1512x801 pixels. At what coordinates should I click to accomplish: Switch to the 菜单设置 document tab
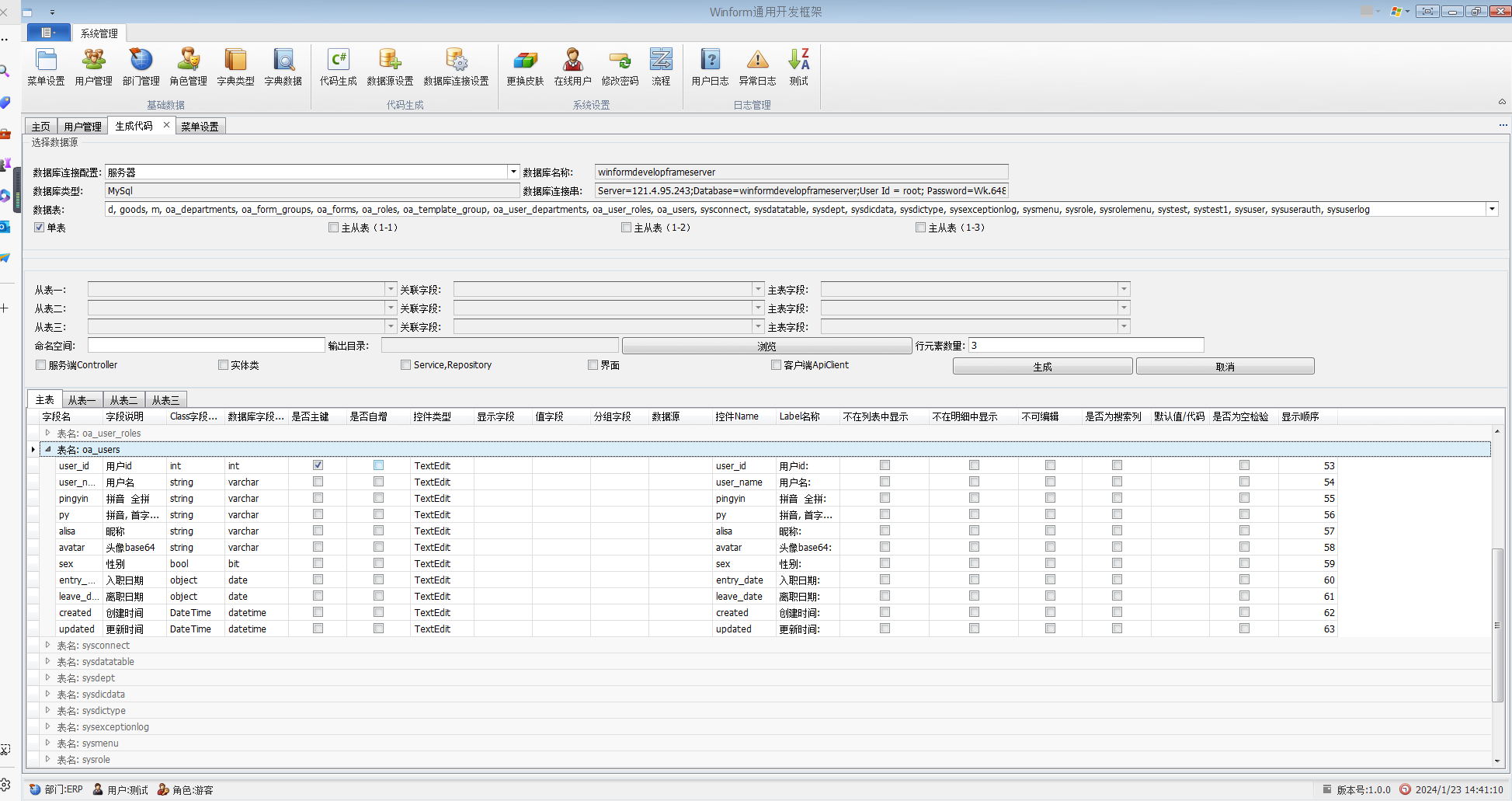pyautogui.click(x=200, y=127)
